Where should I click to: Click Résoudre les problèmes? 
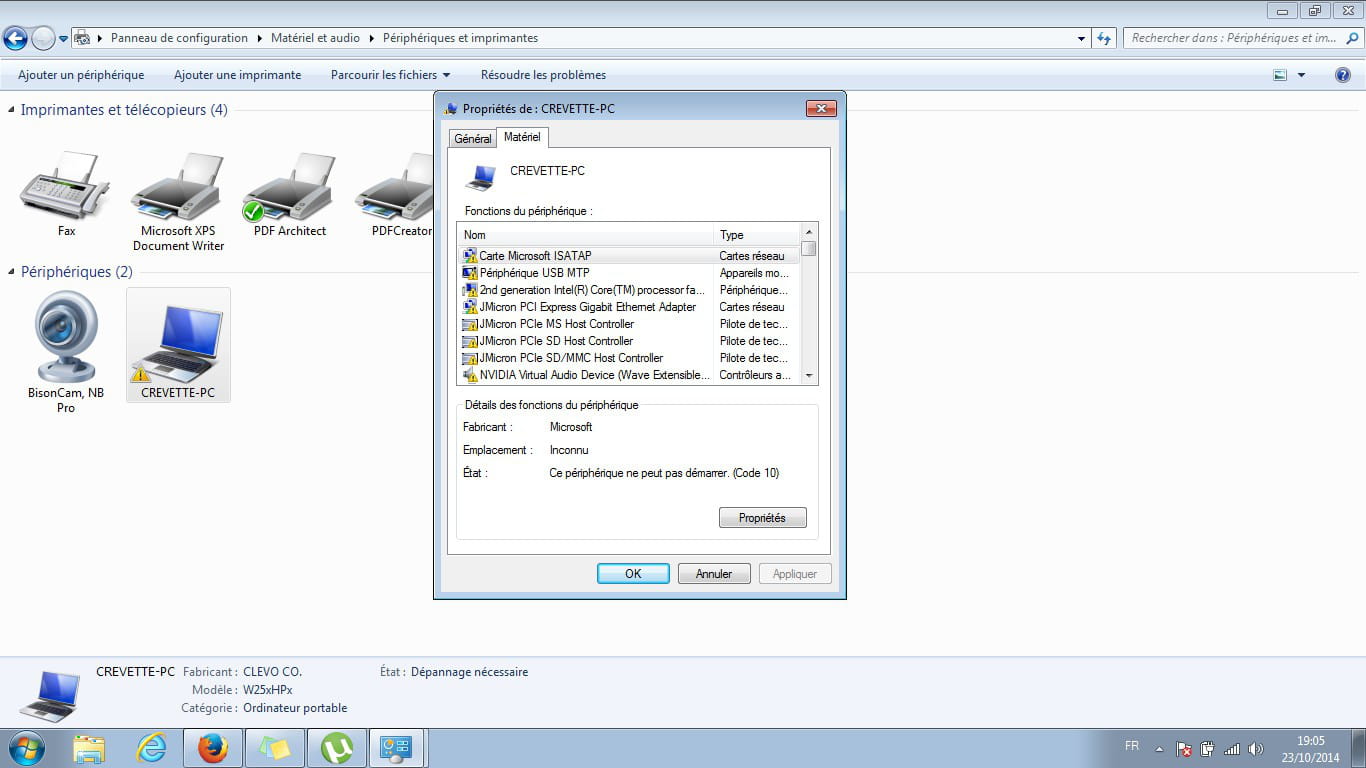pos(543,75)
